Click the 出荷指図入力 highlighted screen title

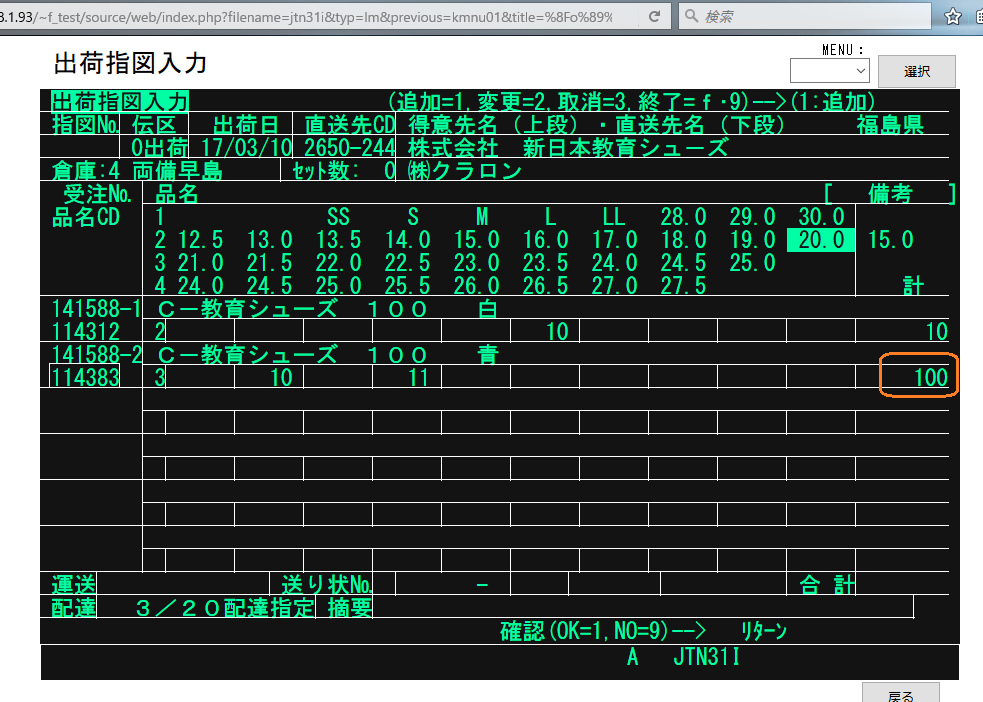[119, 101]
